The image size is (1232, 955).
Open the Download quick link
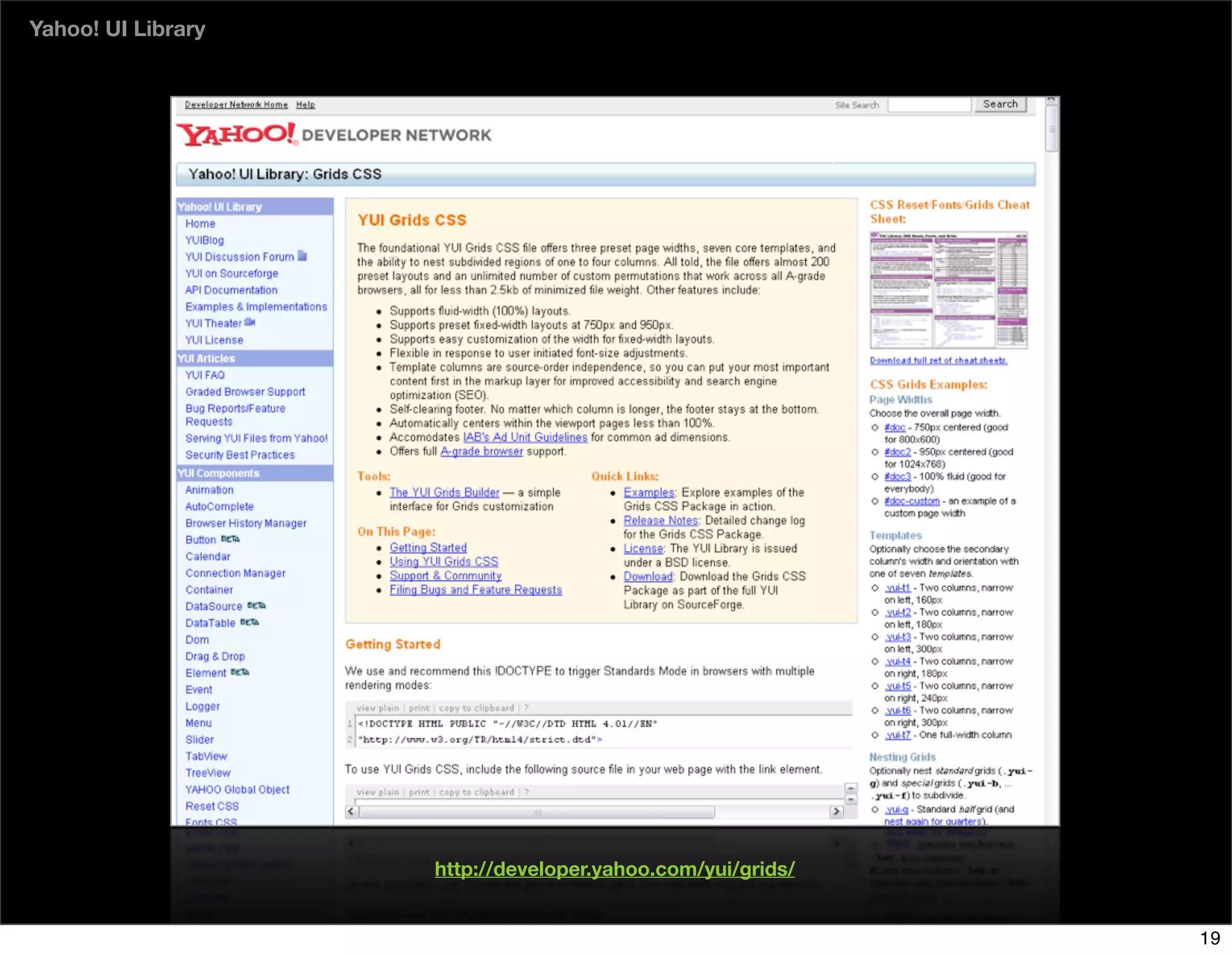[x=648, y=576]
